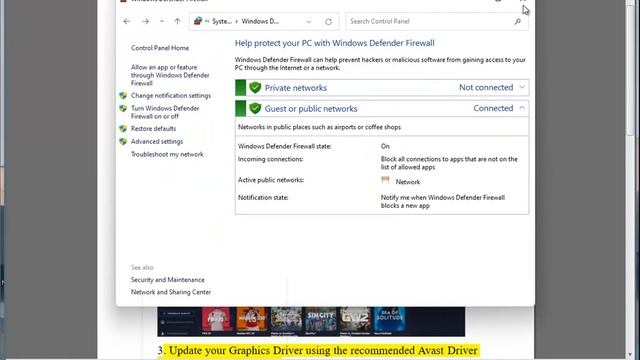
Task: Collapse the Guest or public networks section chevron
Action: pos(522,108)
